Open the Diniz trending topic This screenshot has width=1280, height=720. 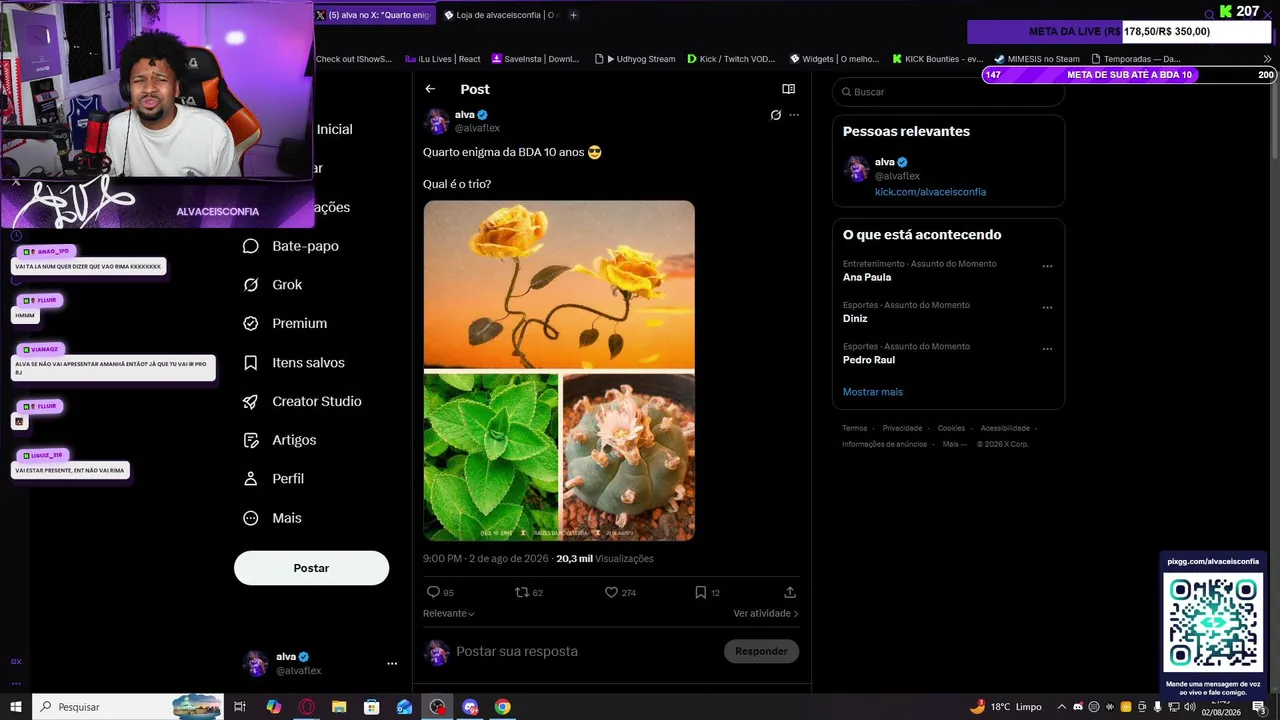[855, 319]
